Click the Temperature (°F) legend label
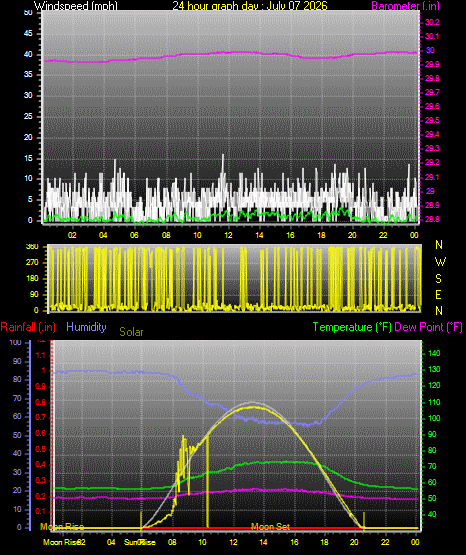 pyautogui.click(x=352, y=327)
